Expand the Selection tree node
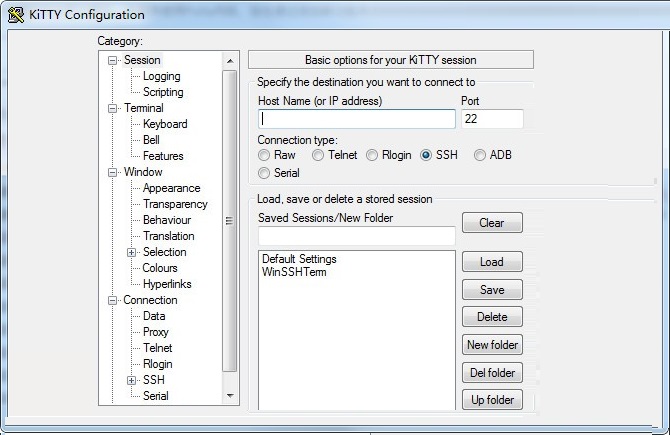The width and height of the screenshot is (670, 435). [x=132, y=253]
